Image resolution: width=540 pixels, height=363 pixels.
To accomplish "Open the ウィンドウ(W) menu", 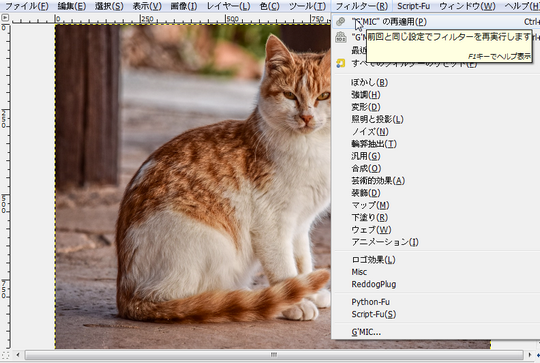I will [467, 6].
